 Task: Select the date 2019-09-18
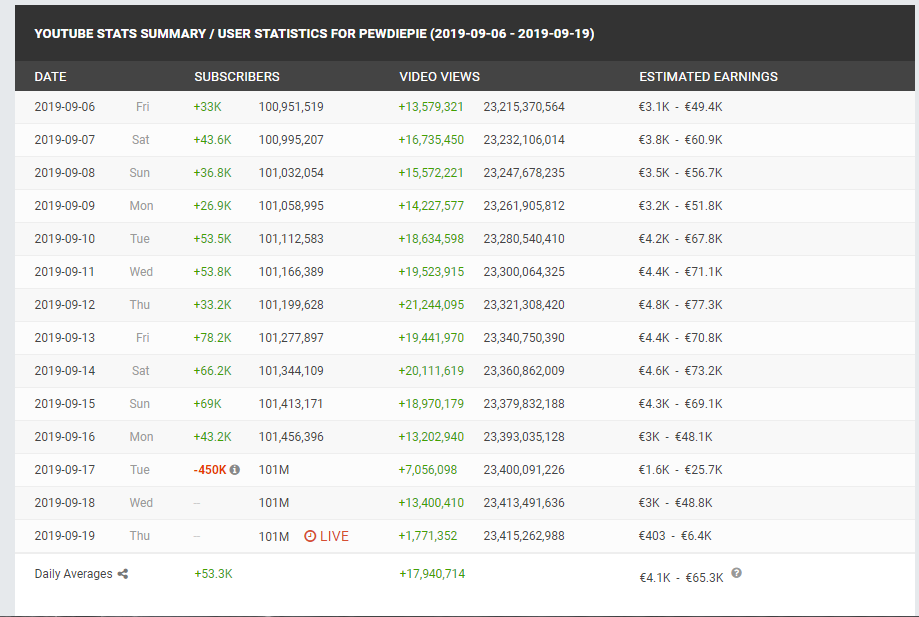pyautogui.click(x=64, y=503)
